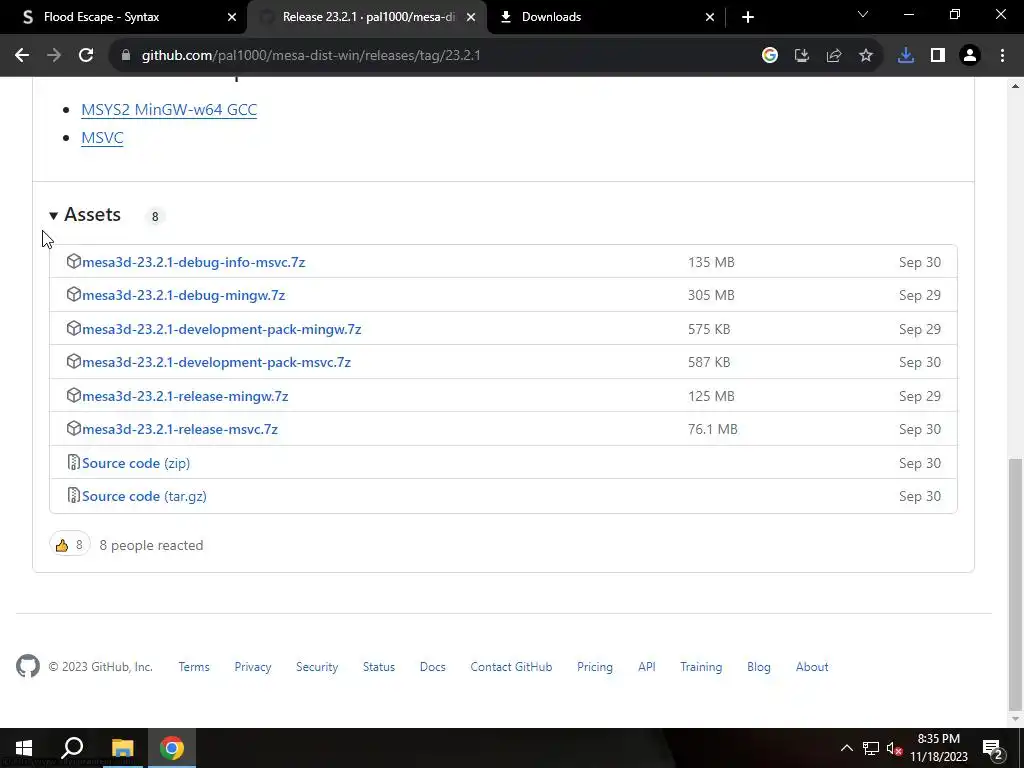Open footer Terms link
Image resolution: width=1024 pixels, height=768 pixels.
(194, 667)
